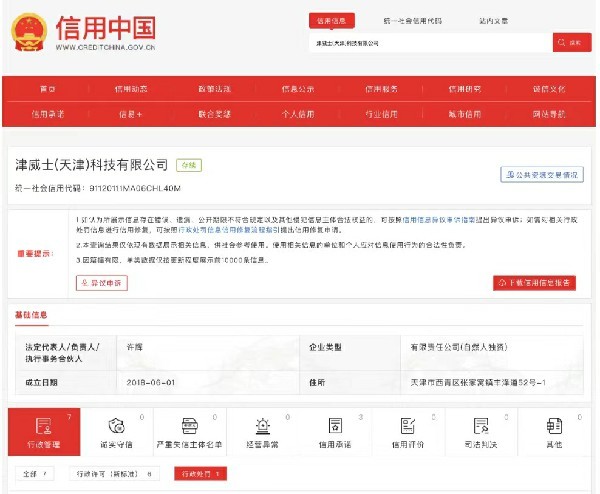Select the 经营异常 alarm icon
Image resolution: width=600 pixels, height=494 pixels.
[262, 432]
